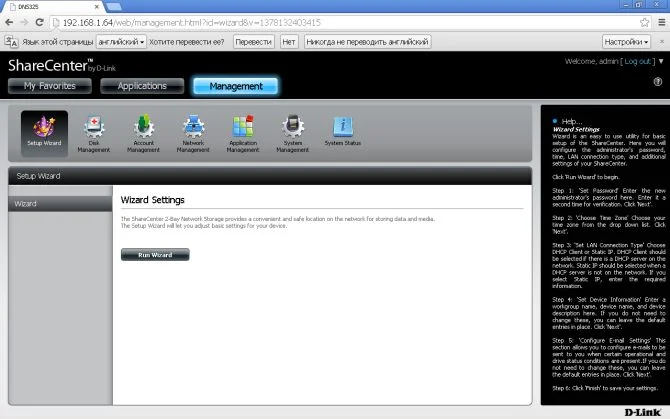Open the Setup Wizard icon
670x419 pixels.
tap(44, 134)
